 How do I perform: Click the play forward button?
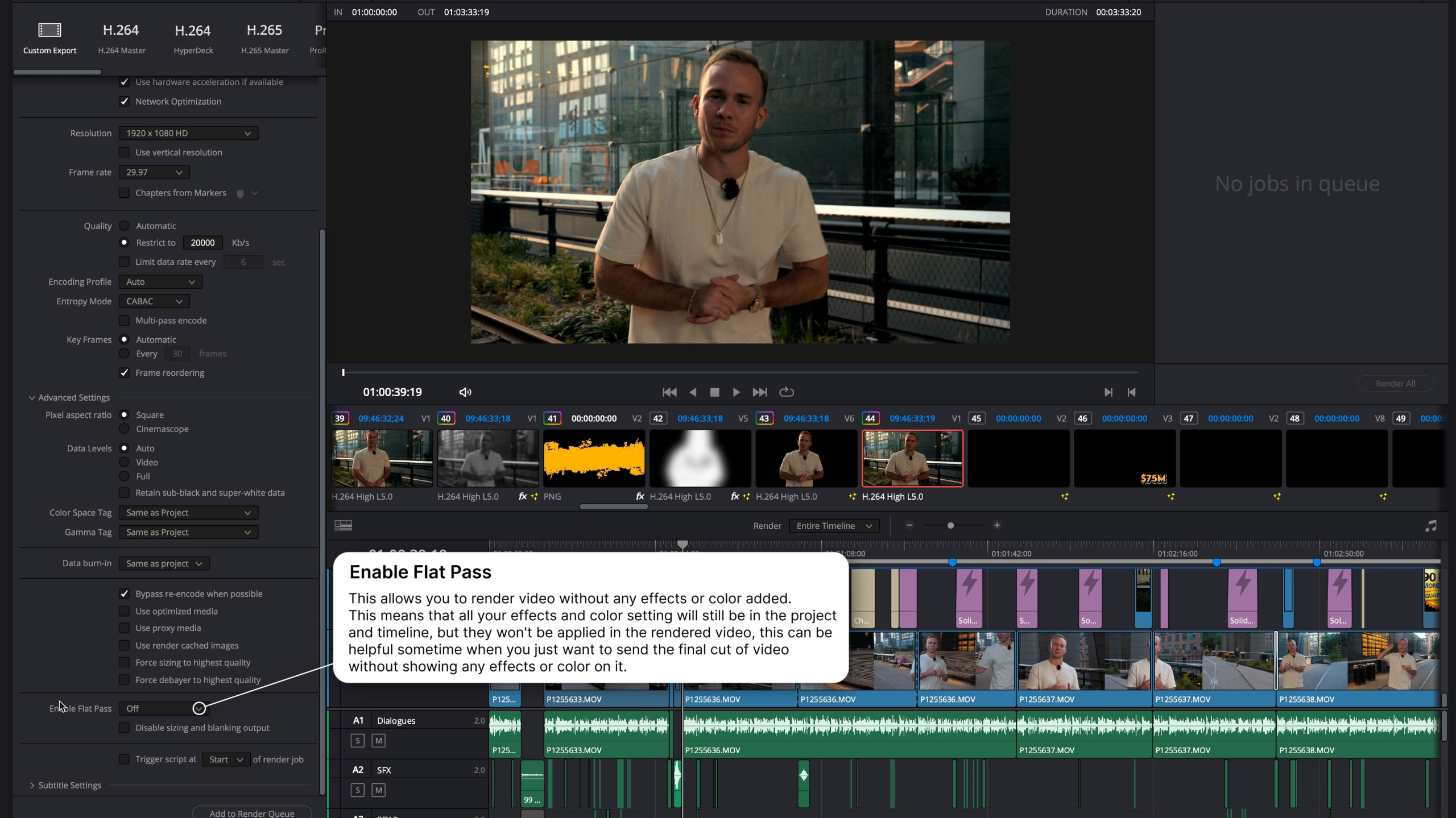pyautogui.click(x=736, y=392)
